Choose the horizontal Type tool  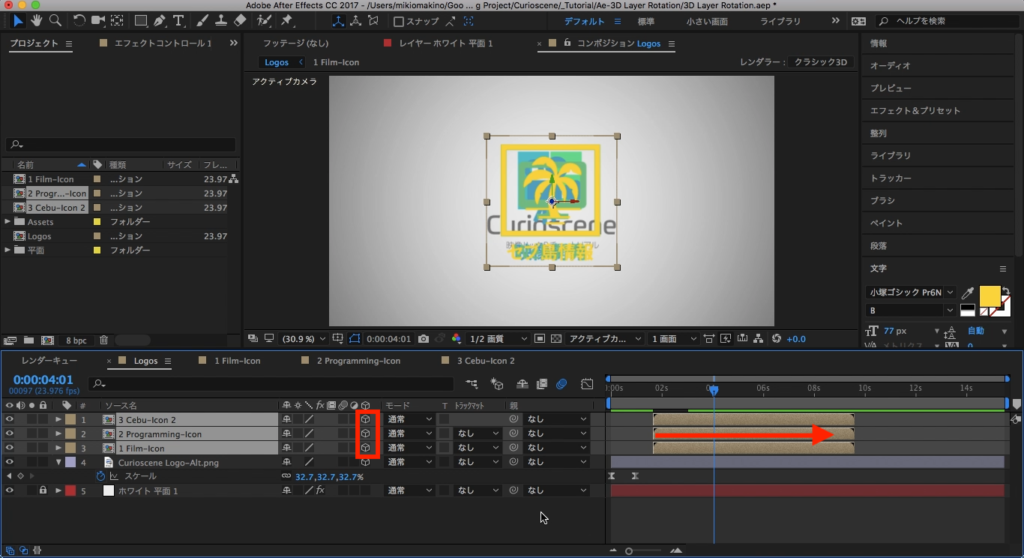(179, 20)
